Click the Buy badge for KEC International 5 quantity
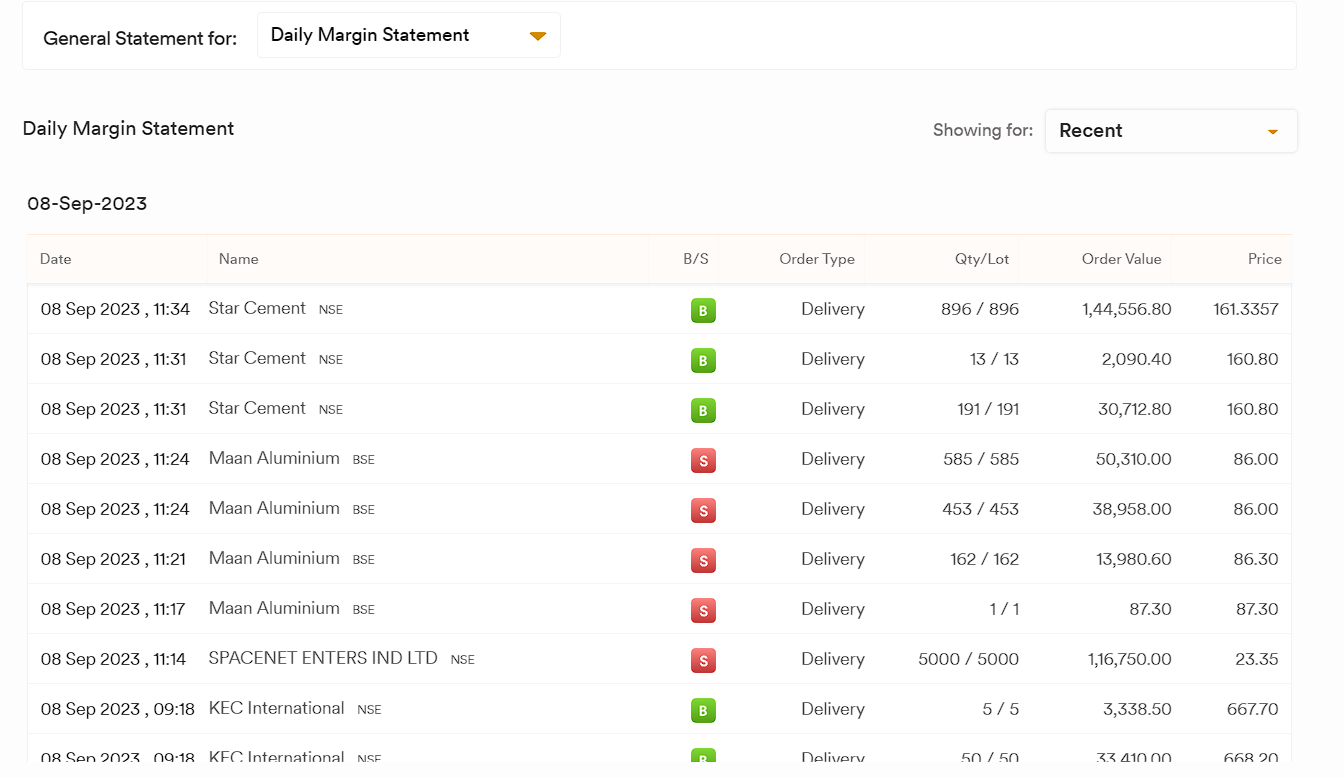 (703, 711)
